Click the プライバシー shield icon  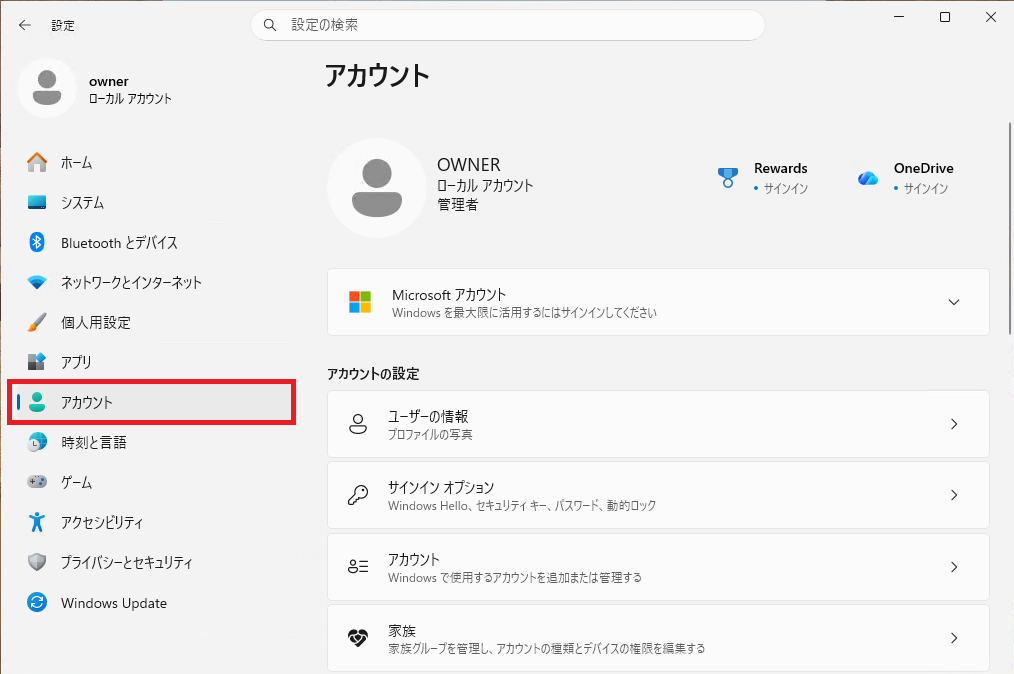(37, 562)
